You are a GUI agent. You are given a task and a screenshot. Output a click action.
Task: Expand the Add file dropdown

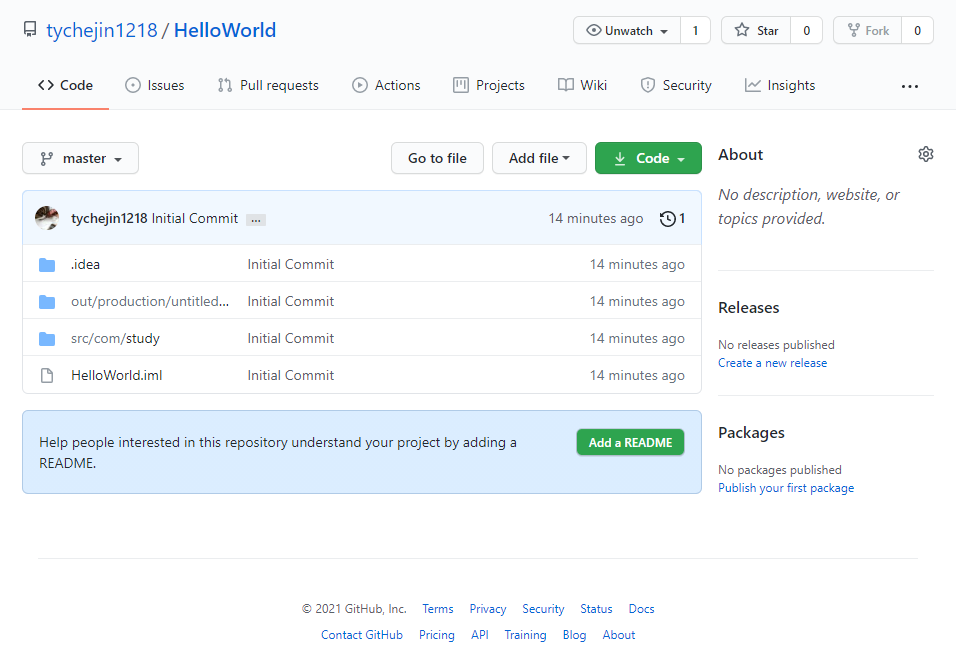coord(539,159)
